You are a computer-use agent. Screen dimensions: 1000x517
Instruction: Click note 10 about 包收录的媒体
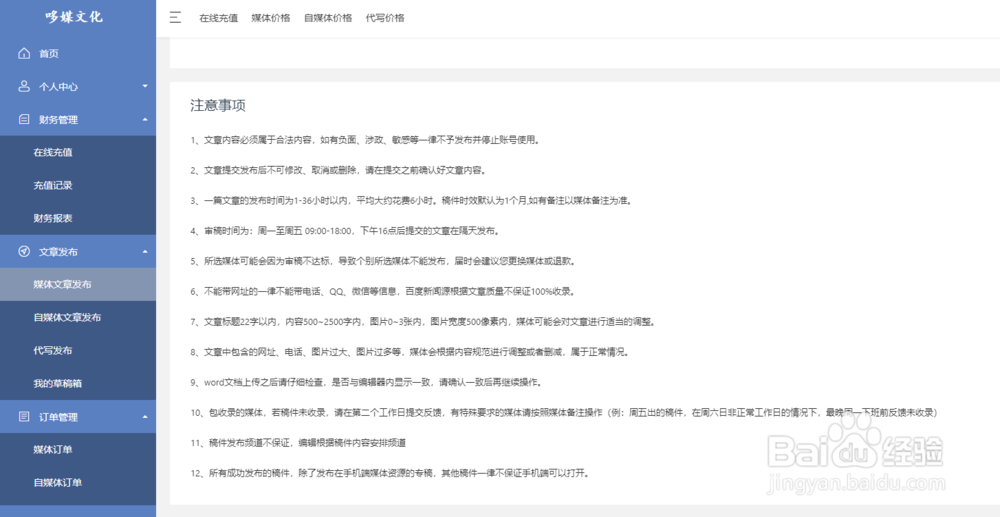pos(563,412)
